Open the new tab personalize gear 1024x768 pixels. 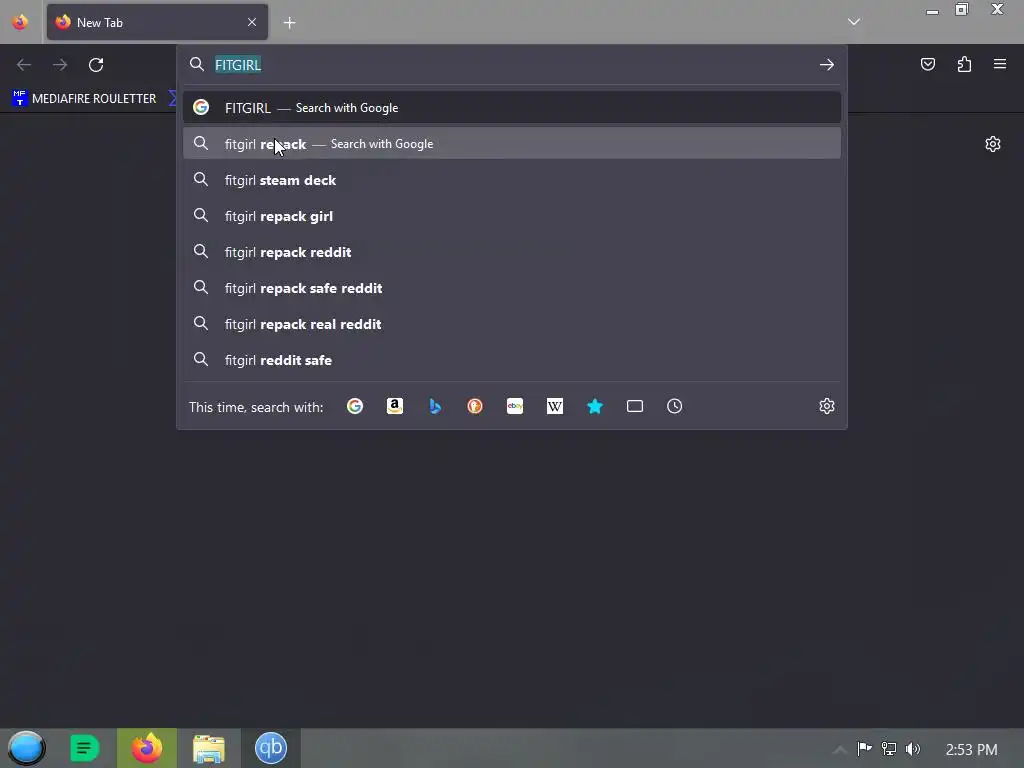pos(993,144)
